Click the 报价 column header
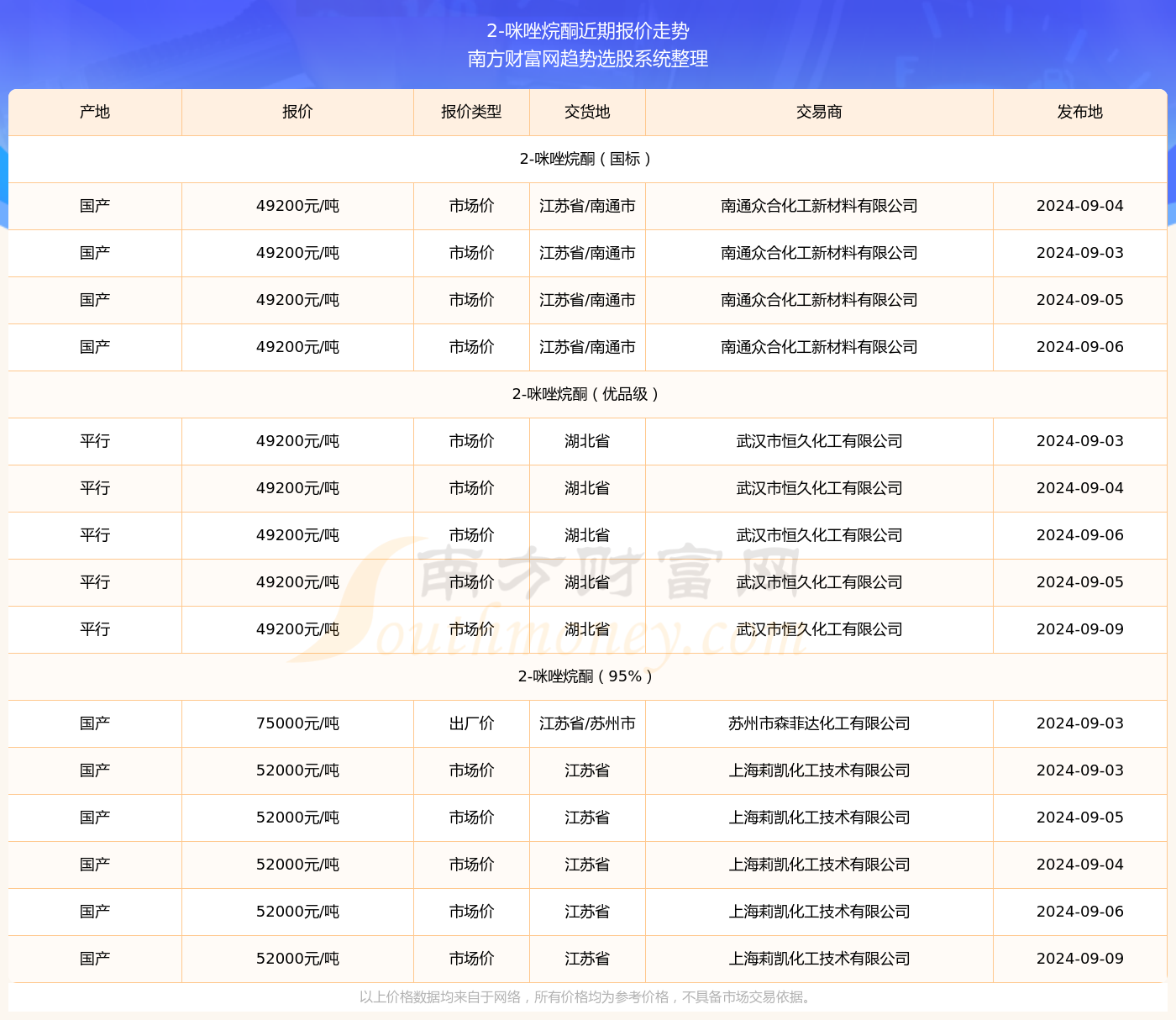This screenshot has width=1176, height=1020. [297, 112]
